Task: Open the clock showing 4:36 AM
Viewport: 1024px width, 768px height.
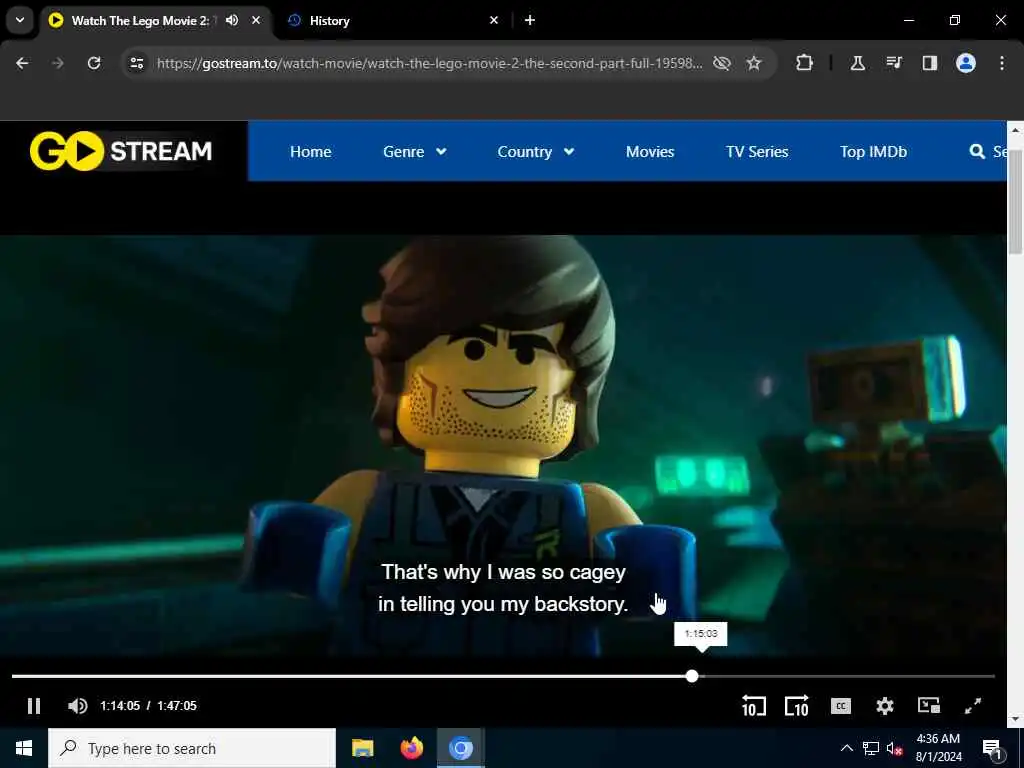Action: coord(938,748)
